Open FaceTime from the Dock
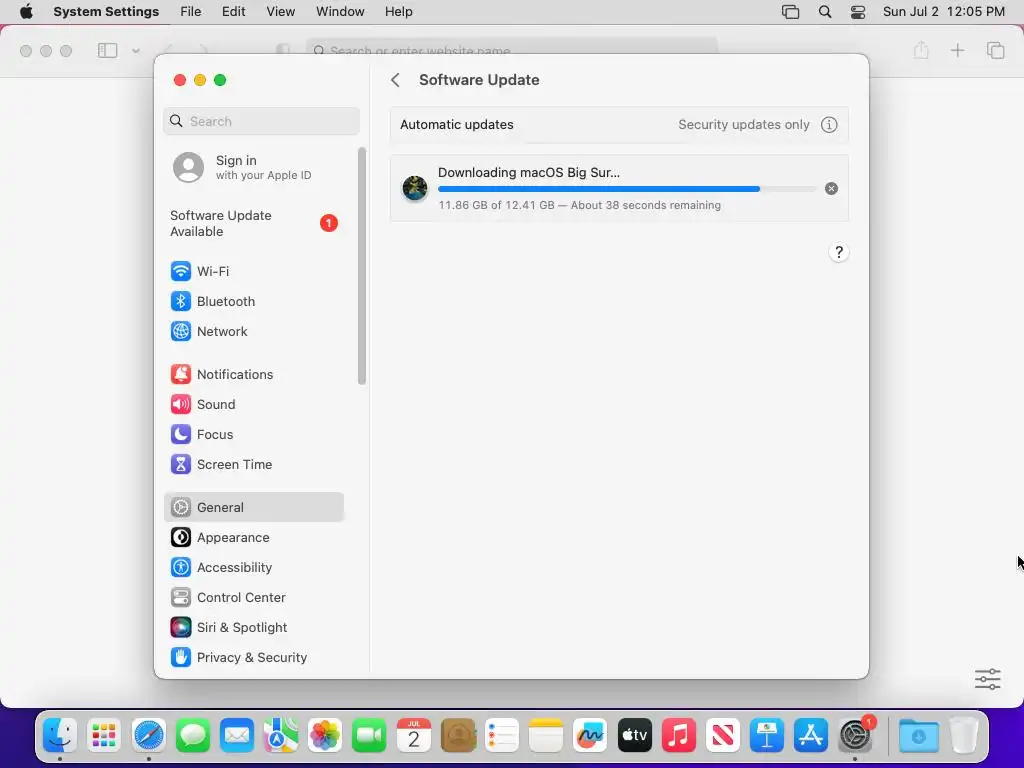The width and height of the screenshot is (1024, 768). [369, 735]
